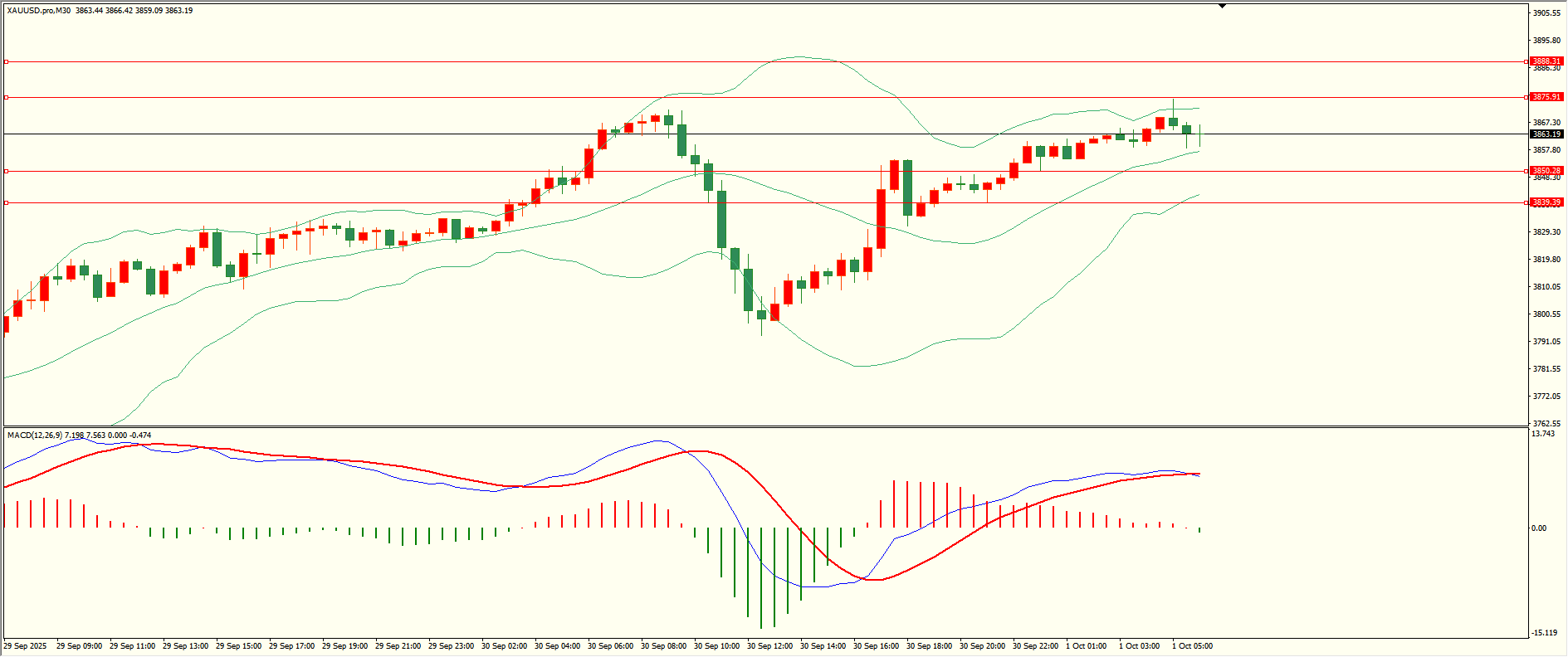Click the black current price label 3863.19
This screenshot has width=1568, height=657.
(x=1546, y=134)
